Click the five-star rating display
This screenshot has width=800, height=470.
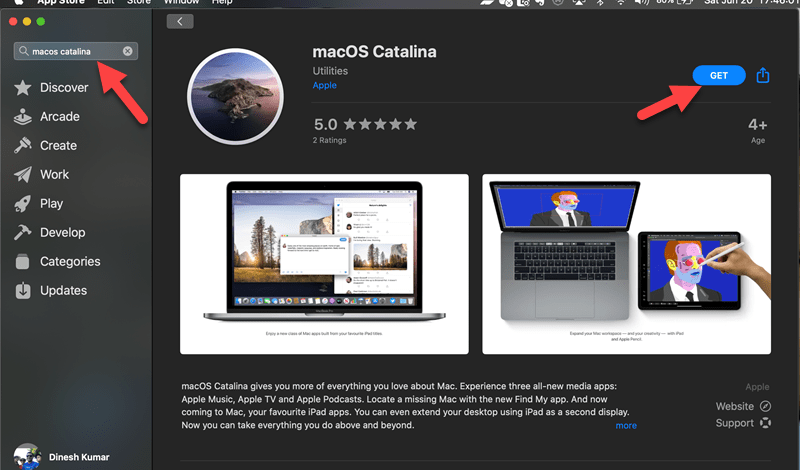click(380, 124)
